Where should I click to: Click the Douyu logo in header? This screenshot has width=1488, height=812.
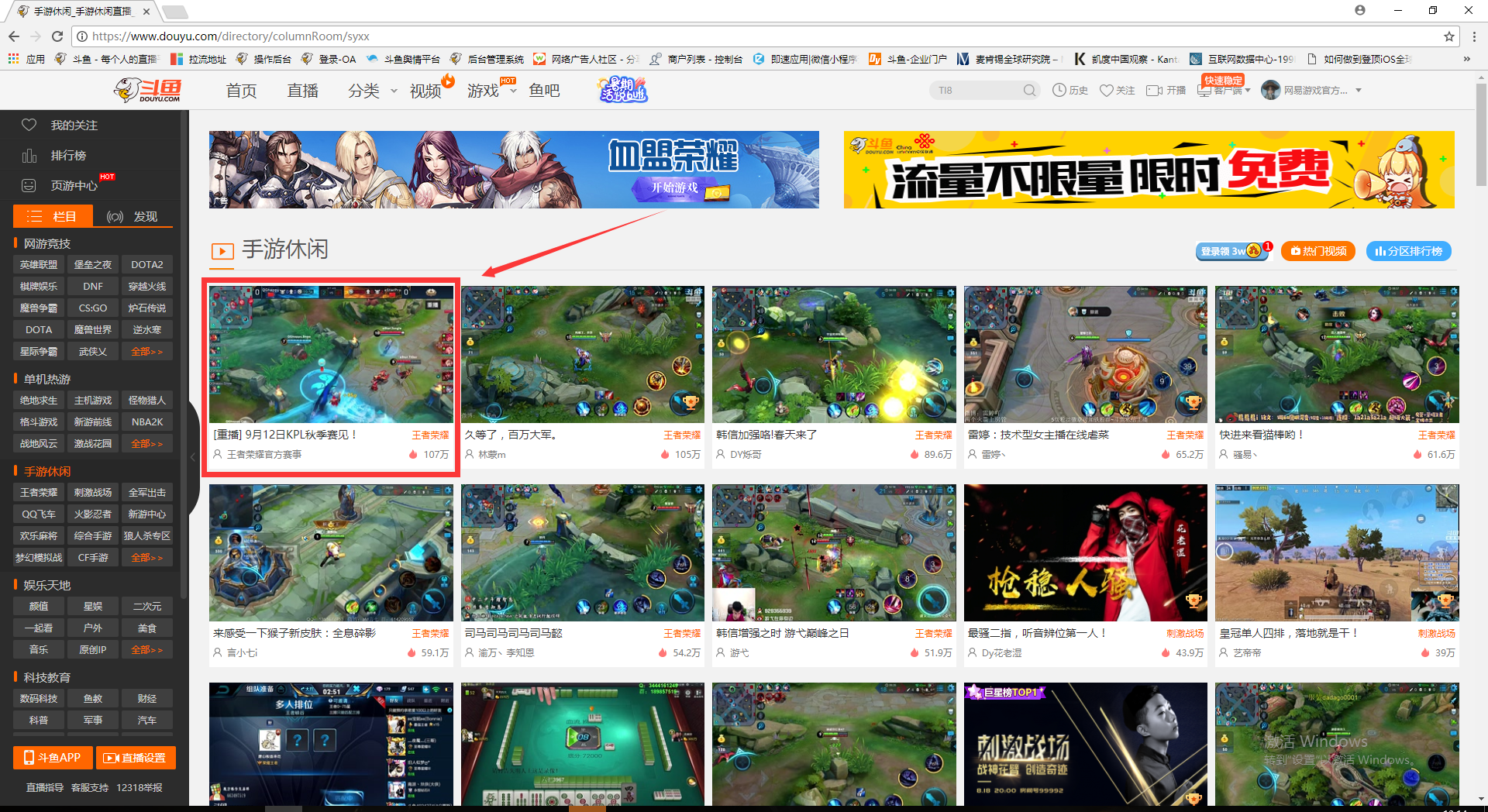pyautogui.click(x=147, y=90)
